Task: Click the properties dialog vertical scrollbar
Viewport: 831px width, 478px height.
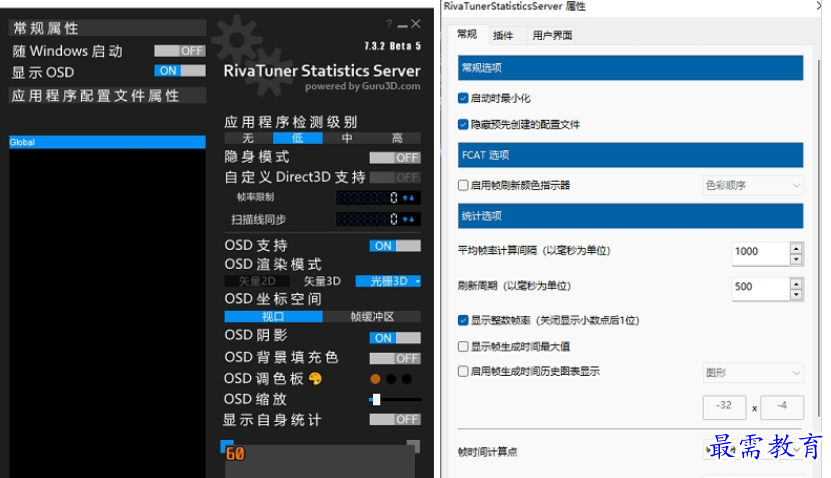Action: pyautogui.click(x=819, y=238)
